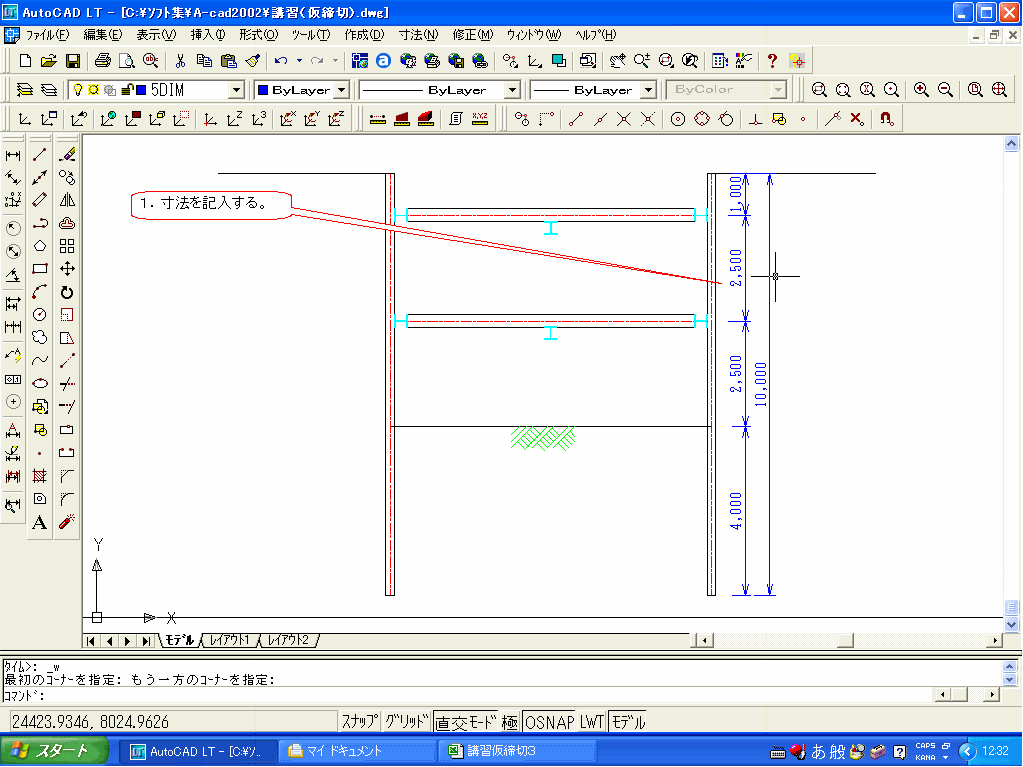Switch to the レイアウト2 tab

(x=288, y=640)
